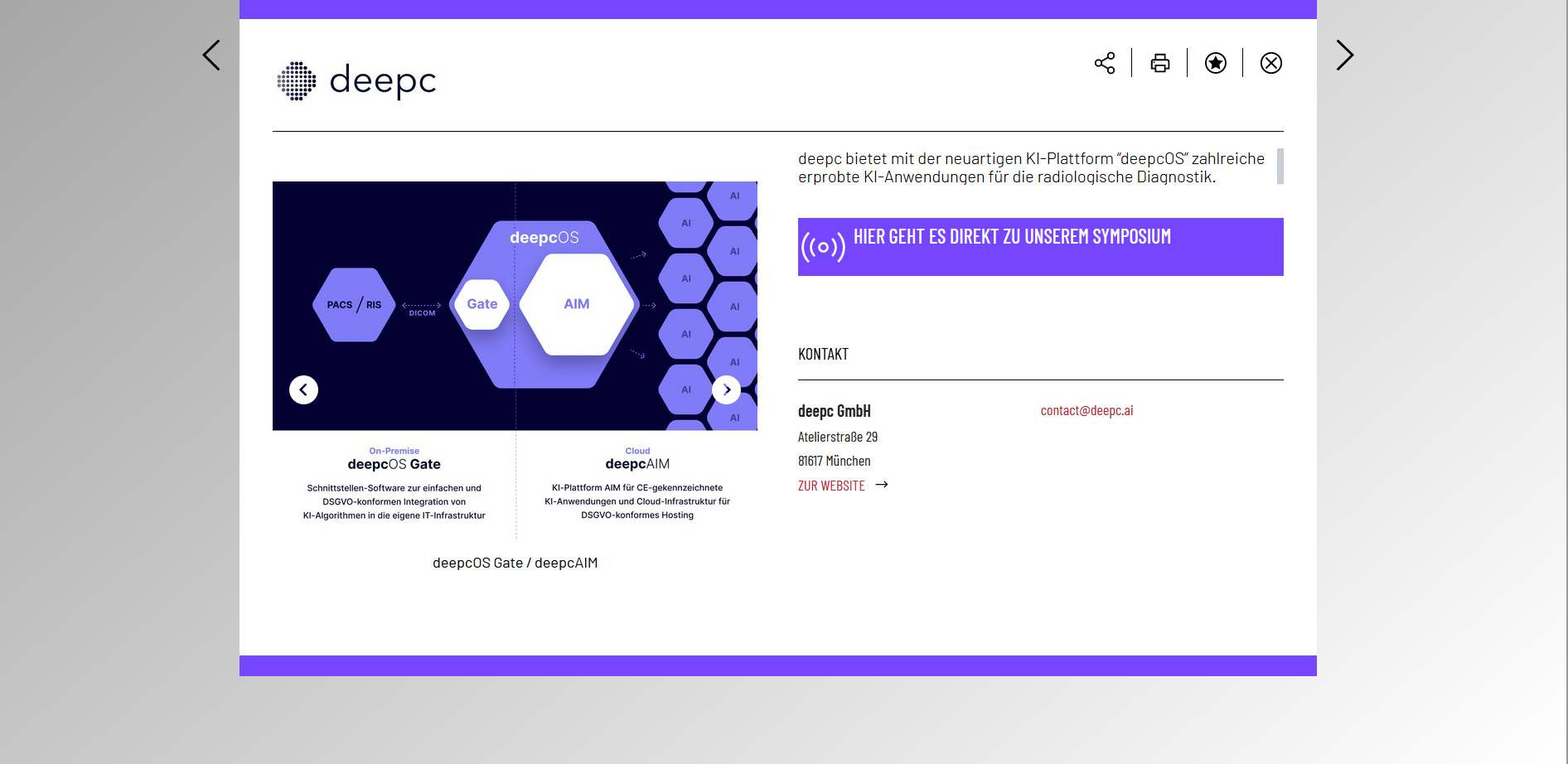Image resolution: width=1568 pixels, height=764 pixels.
Task: Click the deepc description paragraph
Action: tap(1032, 167)
